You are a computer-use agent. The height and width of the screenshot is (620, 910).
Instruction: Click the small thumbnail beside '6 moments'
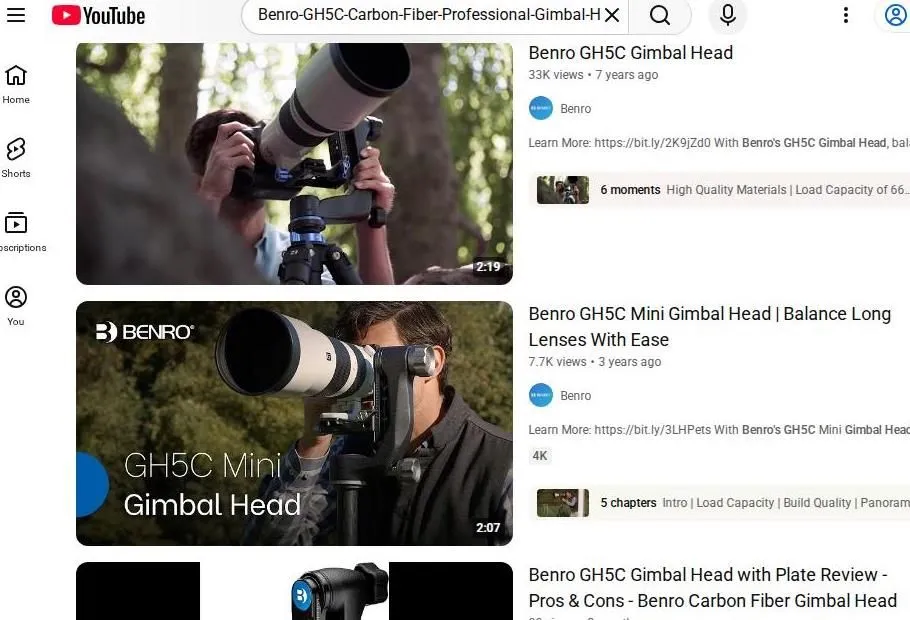tap(562, 190)
